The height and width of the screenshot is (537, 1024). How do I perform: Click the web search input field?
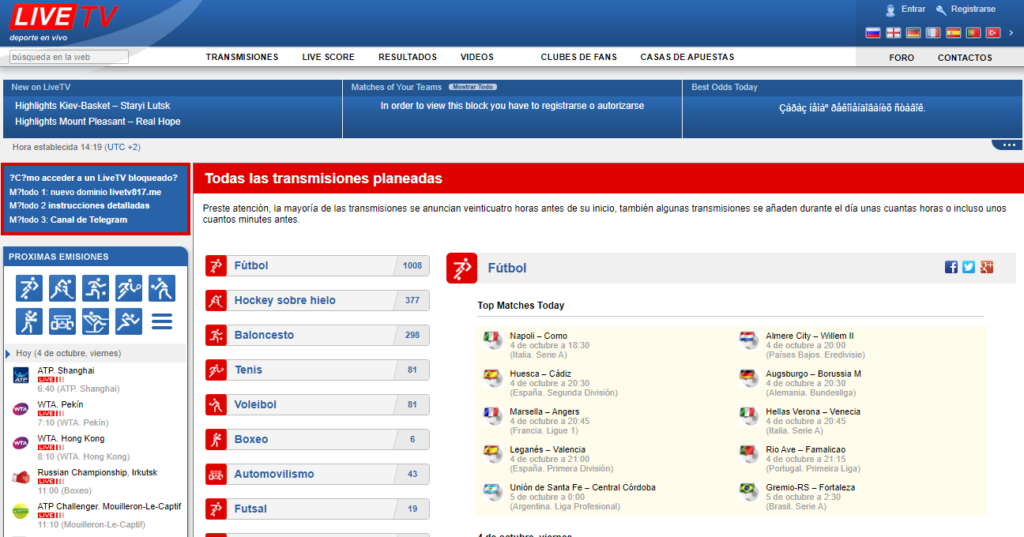point(68,57)
